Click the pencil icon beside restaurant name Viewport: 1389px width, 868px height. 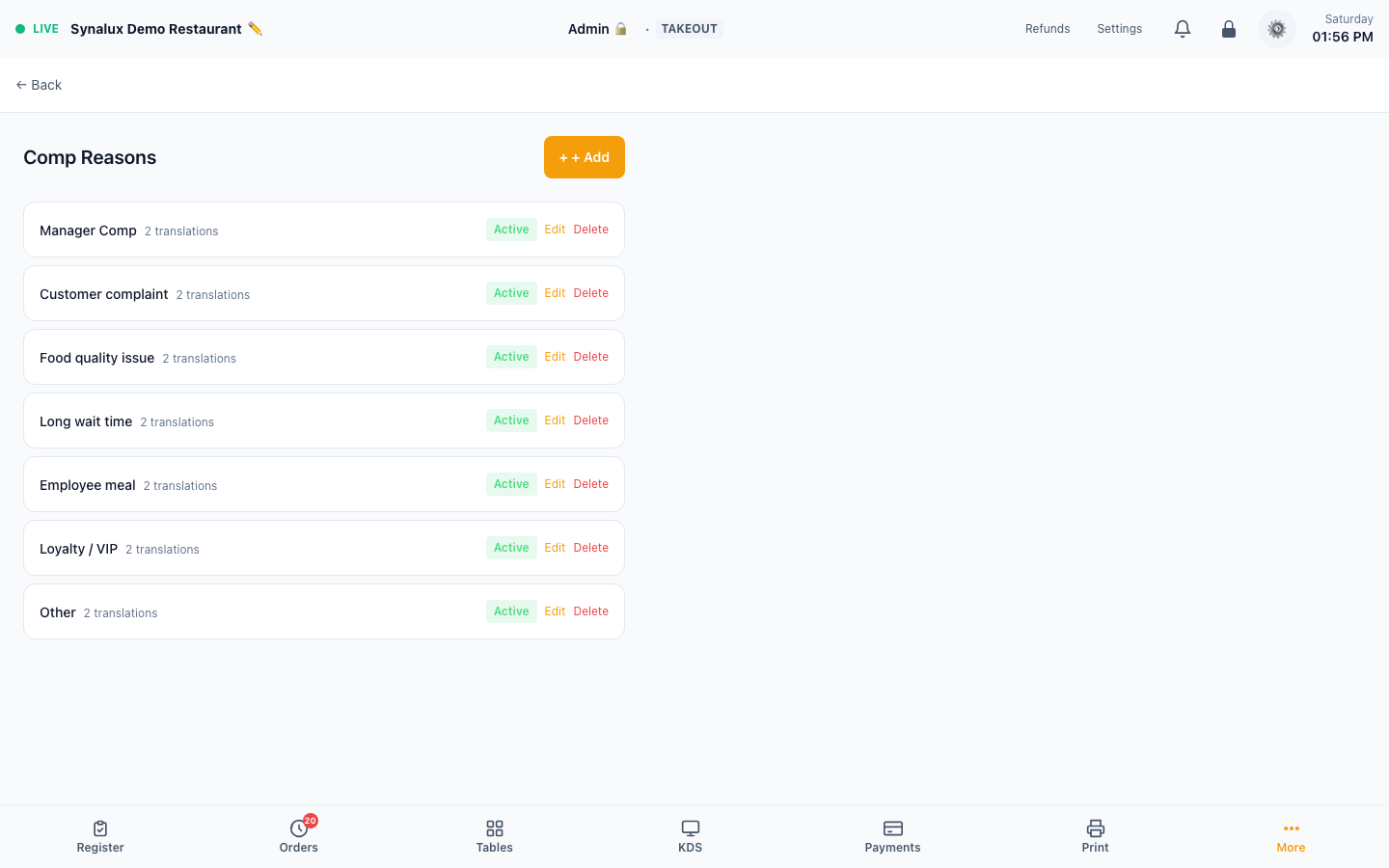255,29
